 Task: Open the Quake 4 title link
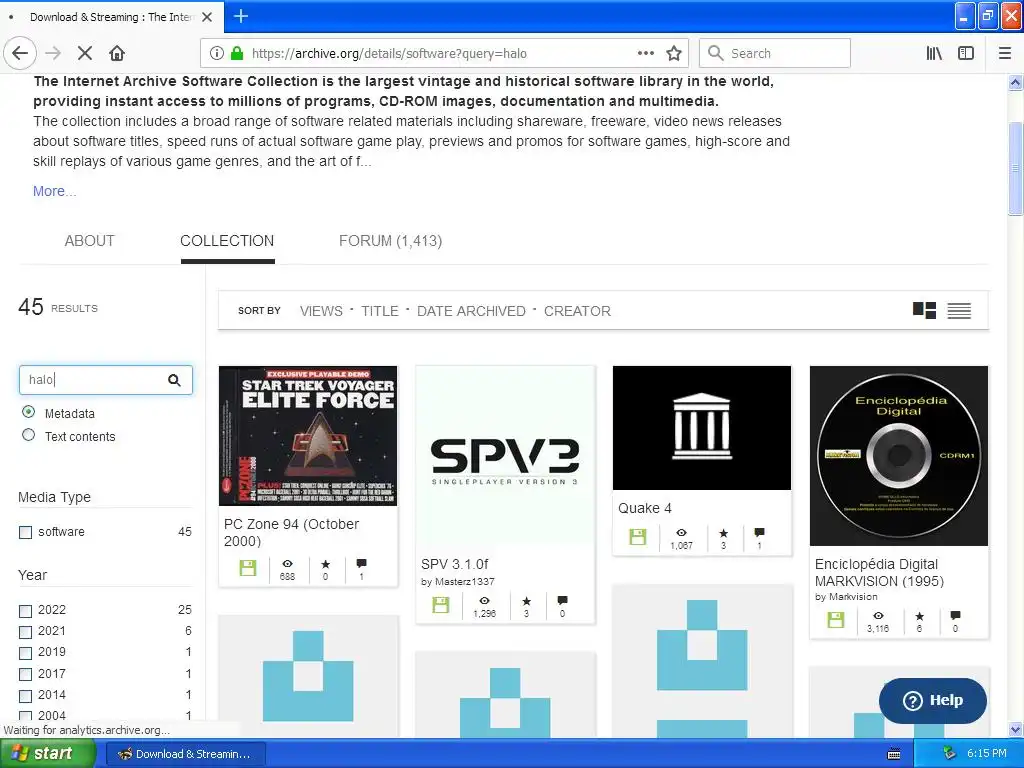coord(645,508)
